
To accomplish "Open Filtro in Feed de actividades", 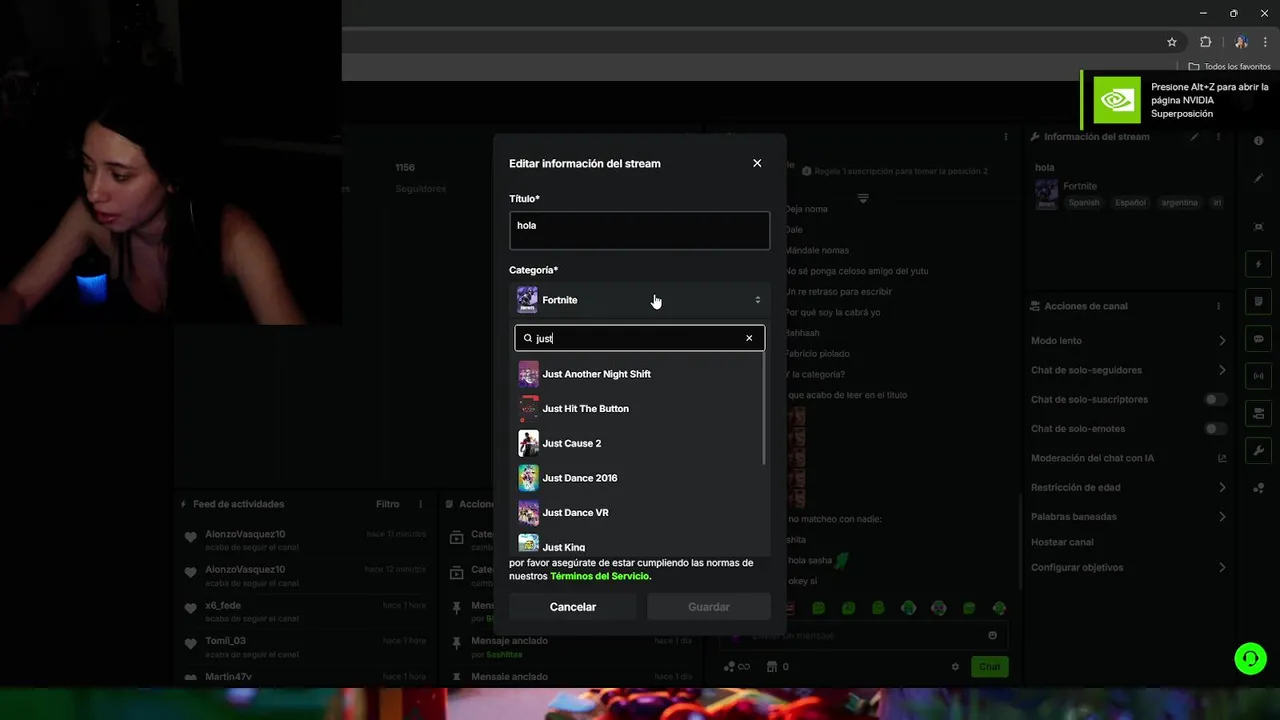I will pos(387,504).
